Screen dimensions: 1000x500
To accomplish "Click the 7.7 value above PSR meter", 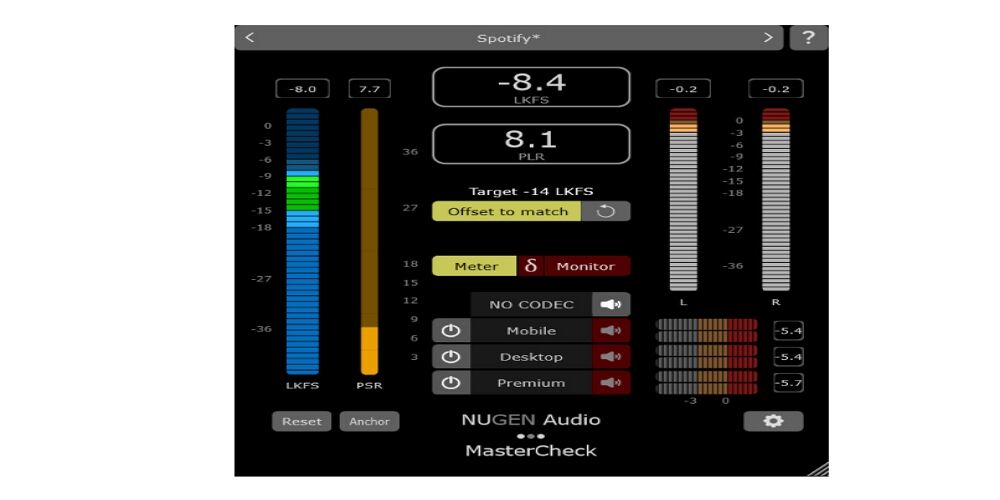I will click(369, 89).
